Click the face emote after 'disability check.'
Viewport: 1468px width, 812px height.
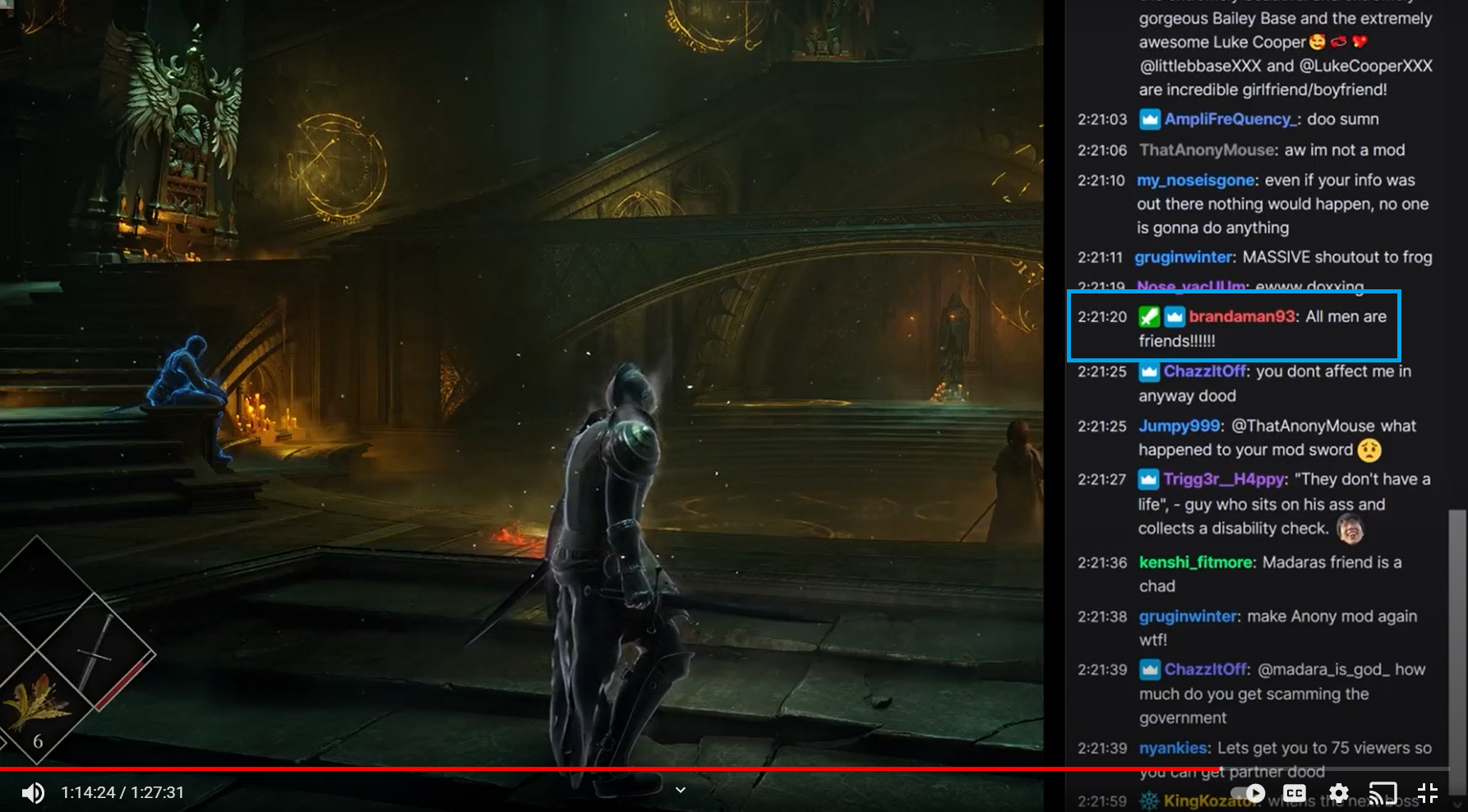tap(1350, 528)
